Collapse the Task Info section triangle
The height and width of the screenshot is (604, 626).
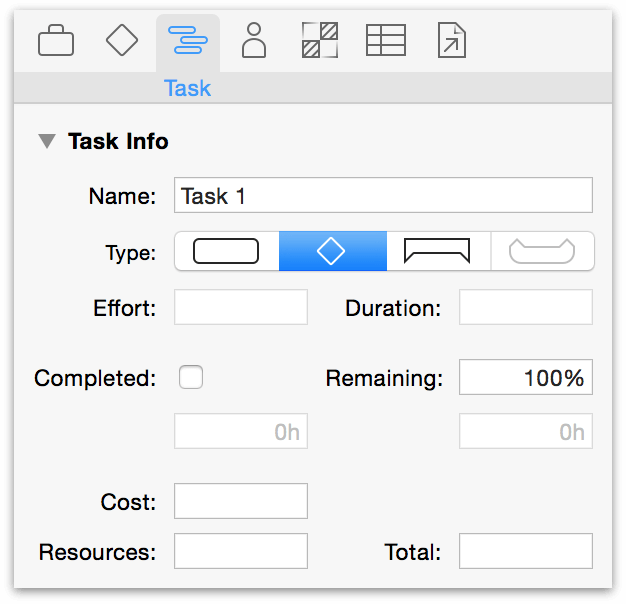point(47,141)
